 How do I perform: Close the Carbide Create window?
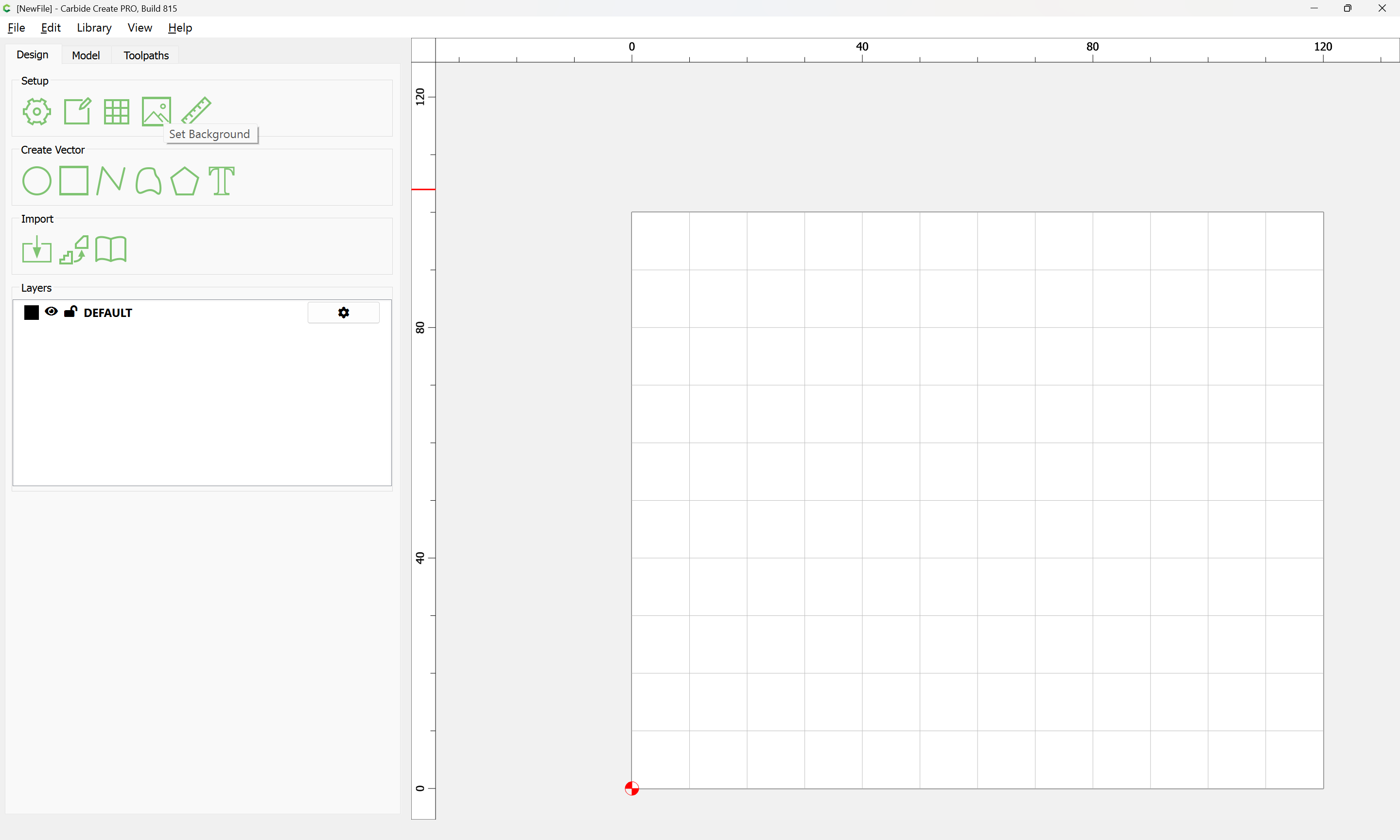tap(1382, 8)
